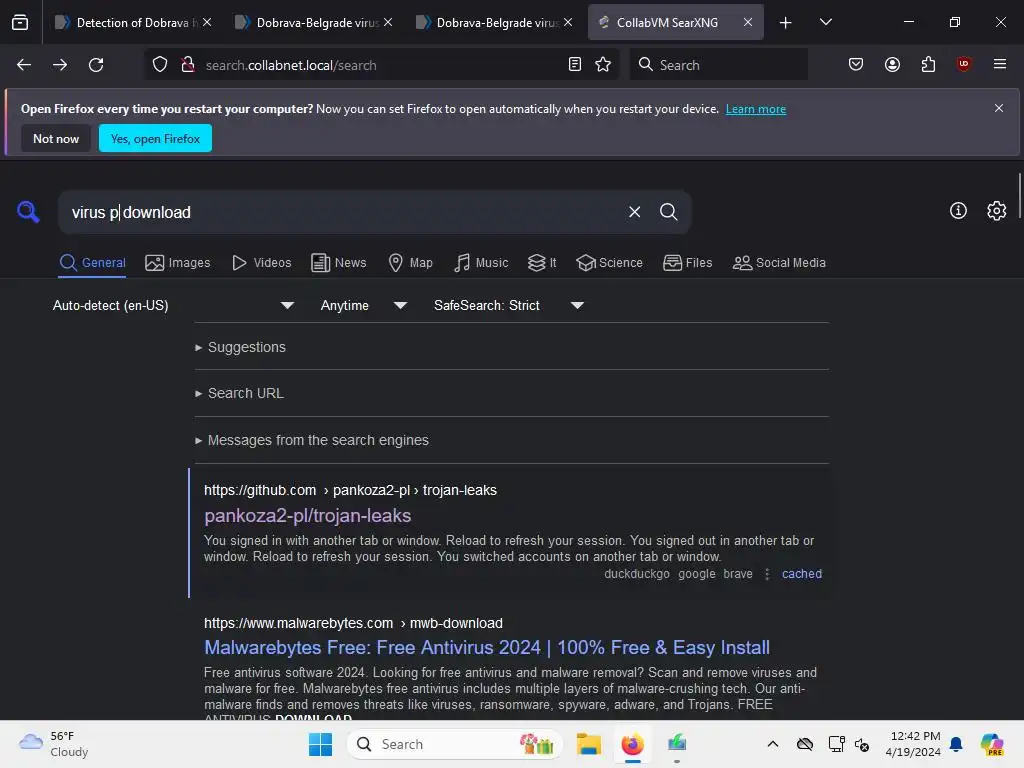Click Windows taskbar Search box
Viewport: 1024px width, 768px height.
click(455, 744)
